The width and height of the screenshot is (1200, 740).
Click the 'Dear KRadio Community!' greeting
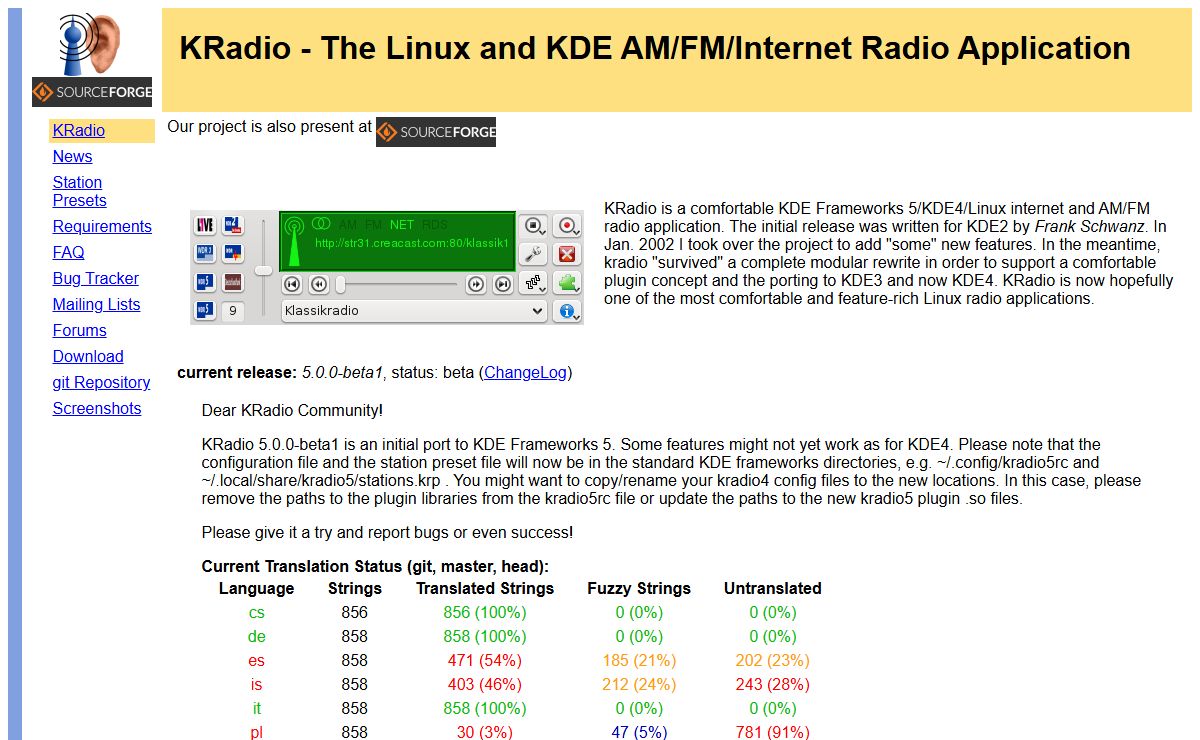coord(292,411)
